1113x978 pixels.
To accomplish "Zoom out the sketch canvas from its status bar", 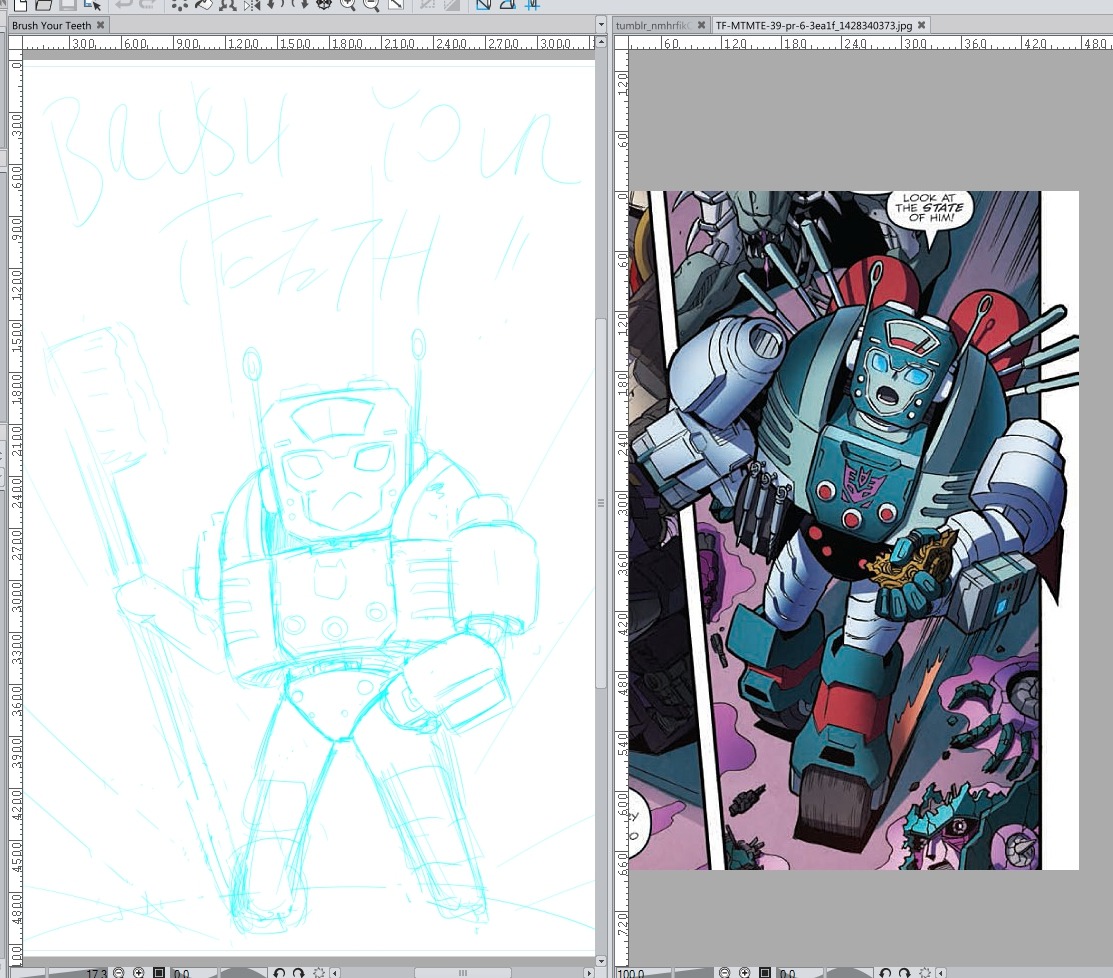I will coord(119,972).
